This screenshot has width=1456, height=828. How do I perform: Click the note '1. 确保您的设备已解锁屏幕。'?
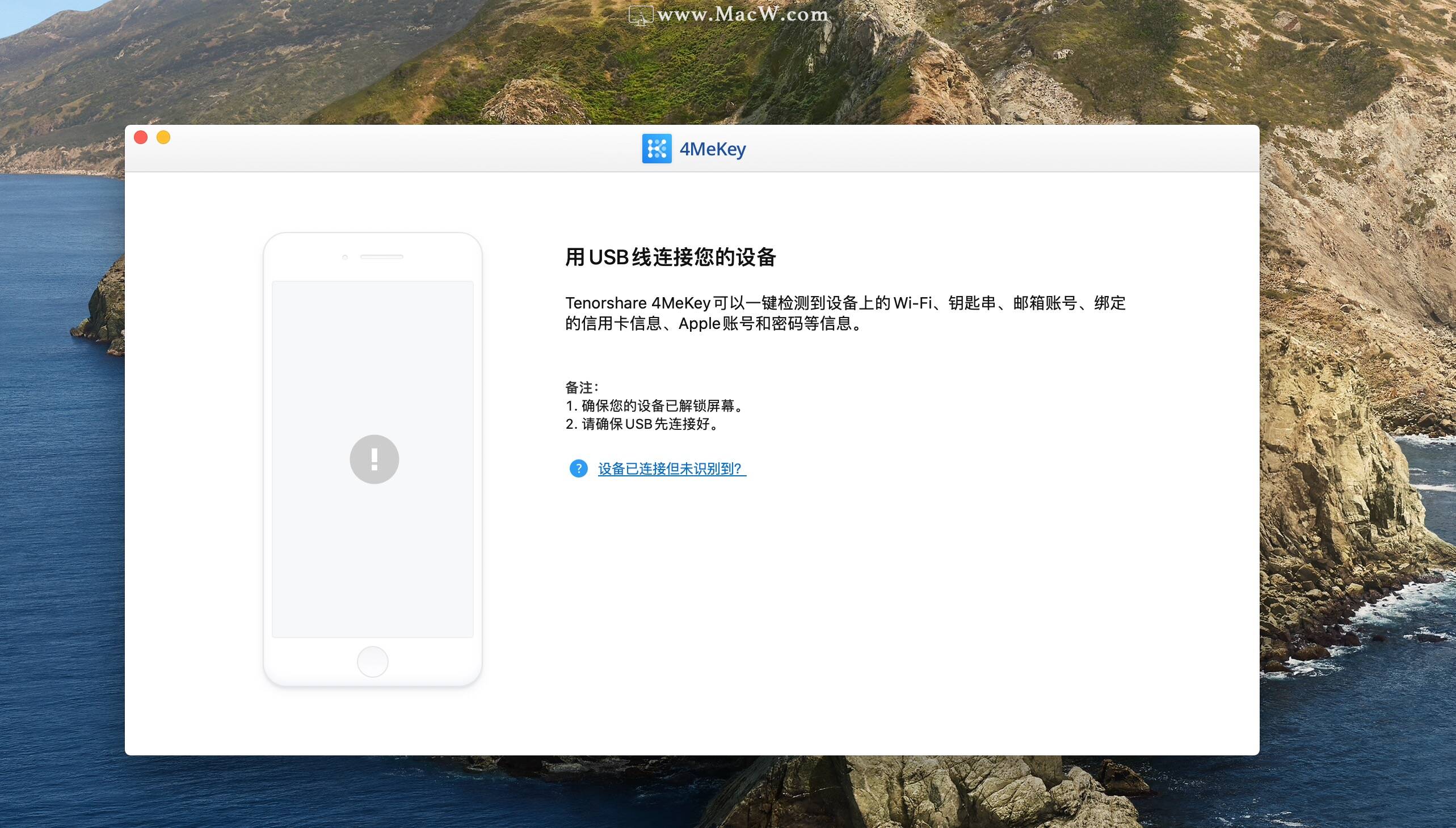click(x=655, y=405)
